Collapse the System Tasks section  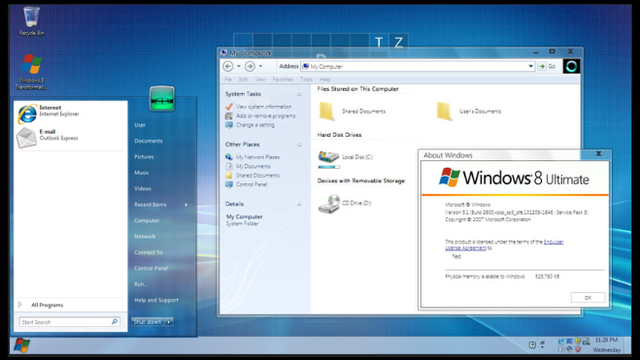tap(299, 94)
